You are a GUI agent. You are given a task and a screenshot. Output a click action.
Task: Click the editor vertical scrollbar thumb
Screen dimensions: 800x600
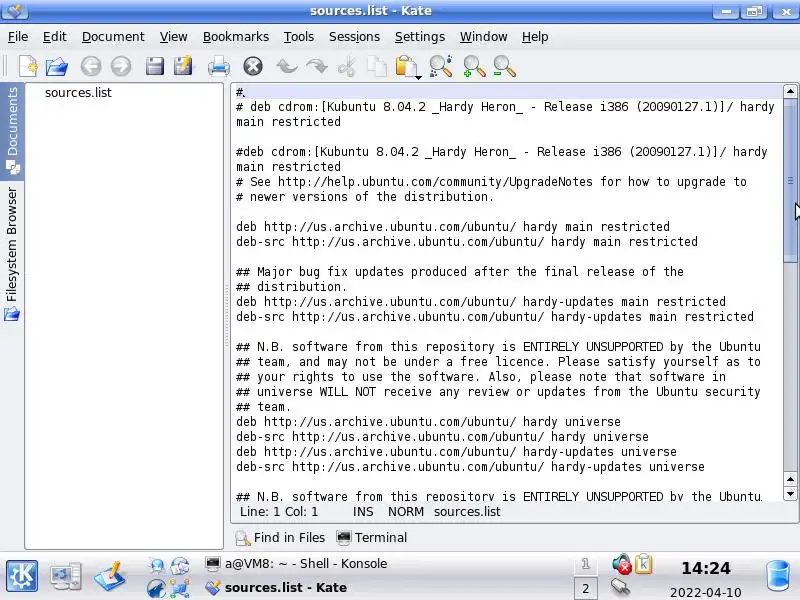point(790,181)
